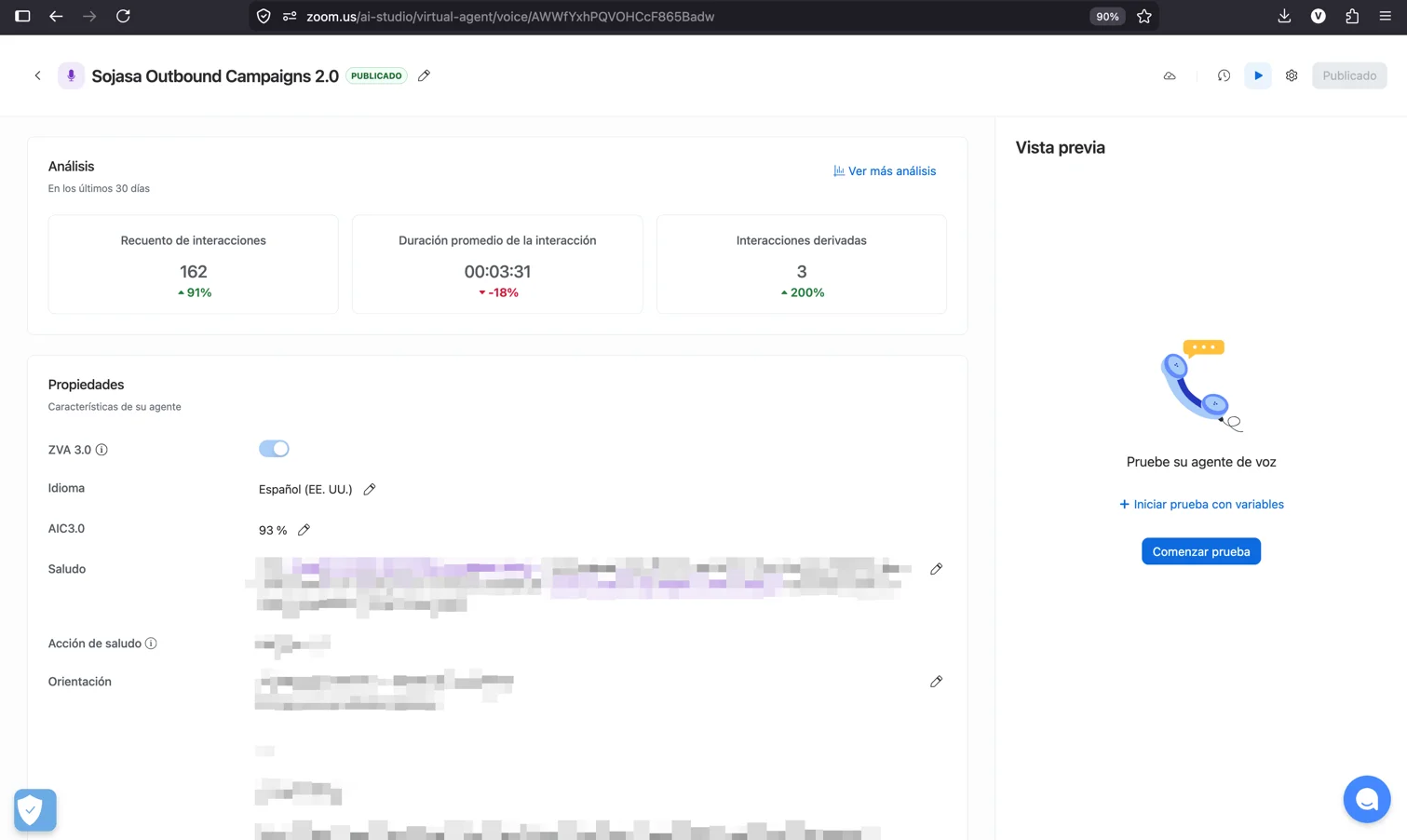Open the V account icon in browser toolbar
1407x840 pixels.
click(x=1318, y=16)
